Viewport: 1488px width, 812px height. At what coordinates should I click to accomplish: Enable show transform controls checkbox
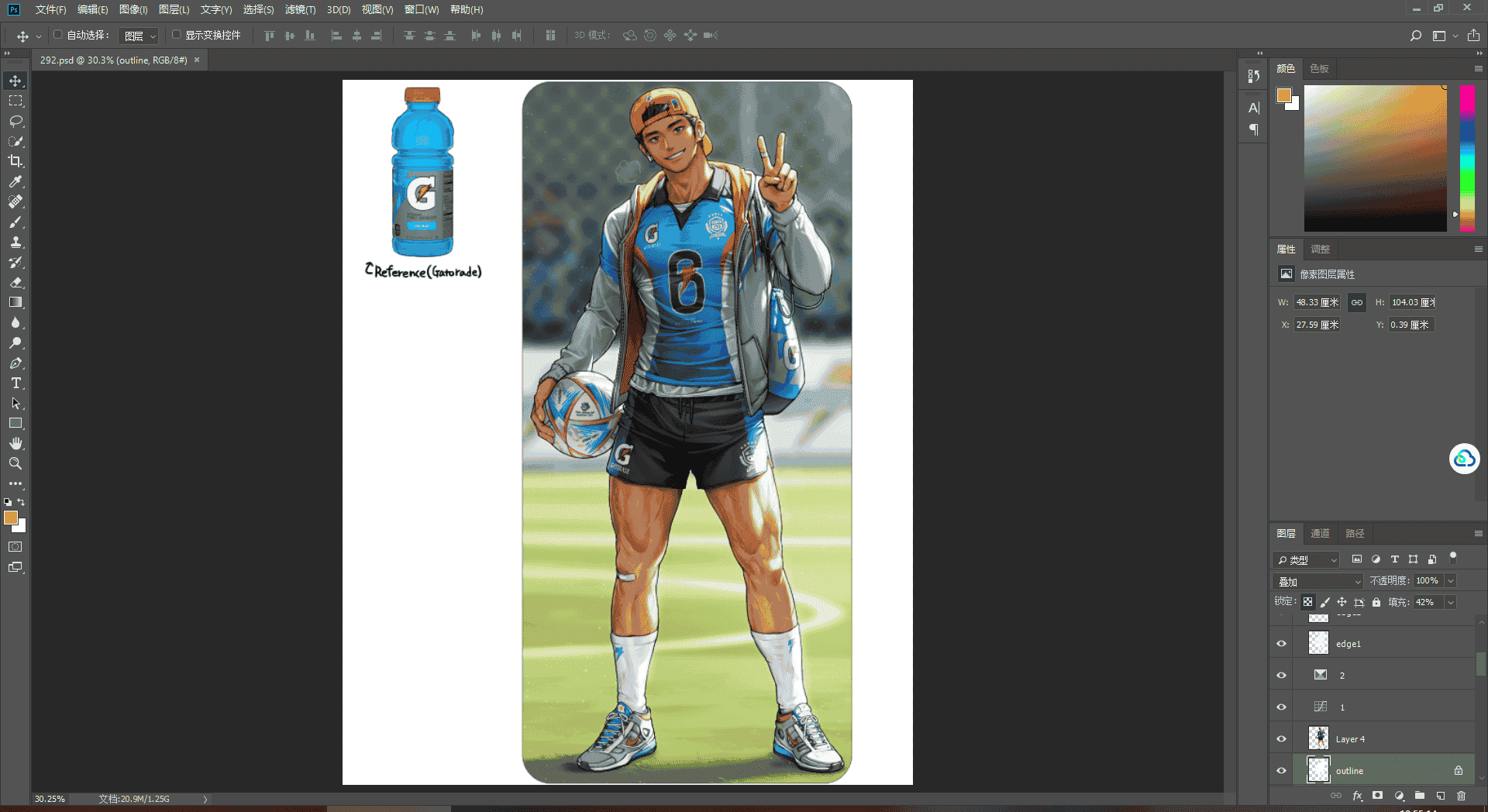pyautogui.click(x=176, y=35)
